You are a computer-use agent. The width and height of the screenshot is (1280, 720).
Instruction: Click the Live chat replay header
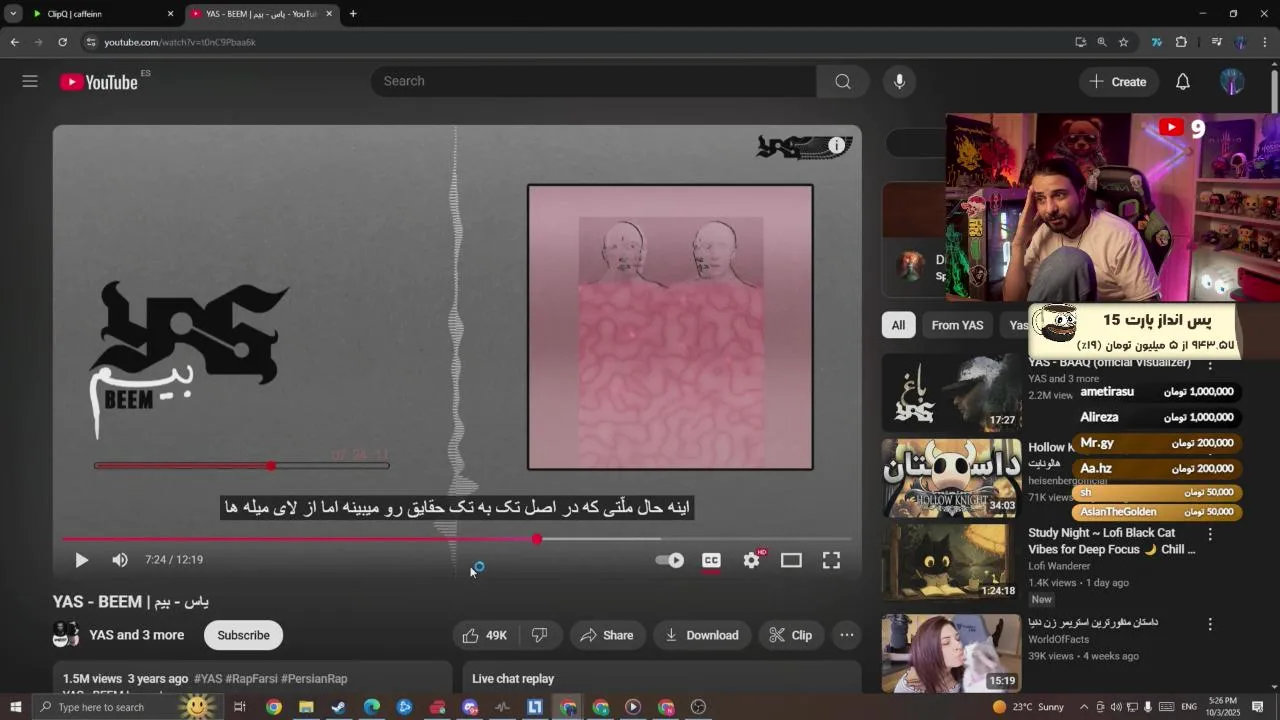pyautogui.click(x=513, y=678)
